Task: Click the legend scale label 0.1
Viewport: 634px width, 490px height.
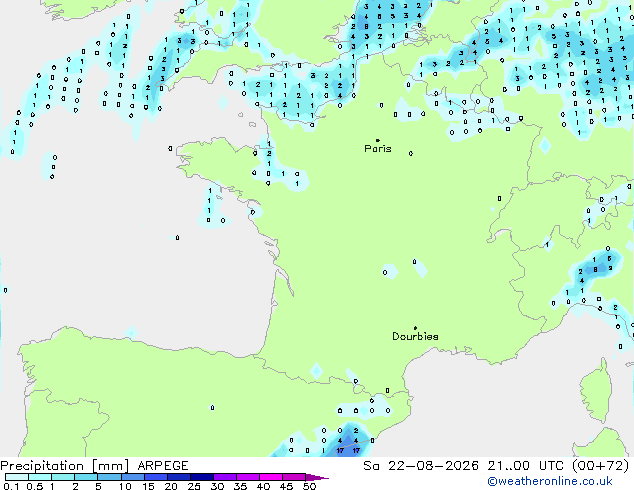Action: click(x=11, y=486)
